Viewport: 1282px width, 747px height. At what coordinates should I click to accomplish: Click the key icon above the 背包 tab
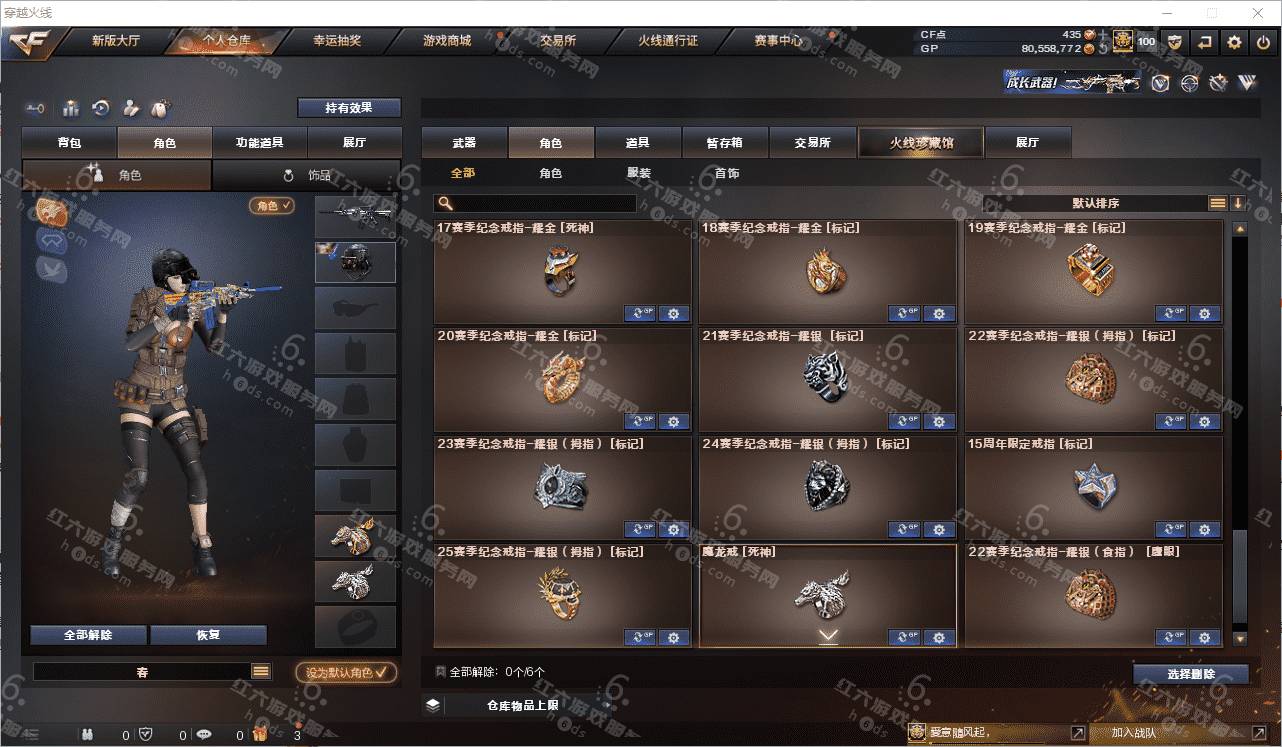[x=37, y=108]
